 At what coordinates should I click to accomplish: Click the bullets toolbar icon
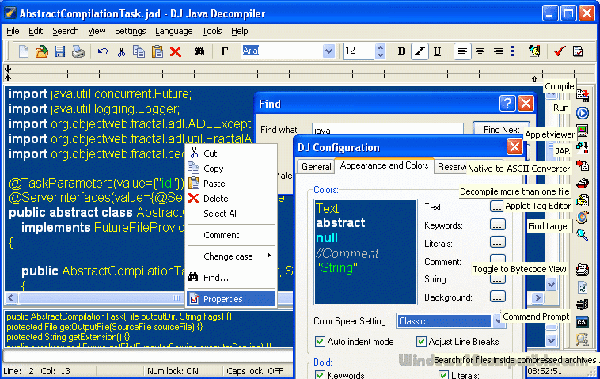(x=512, y=51)
